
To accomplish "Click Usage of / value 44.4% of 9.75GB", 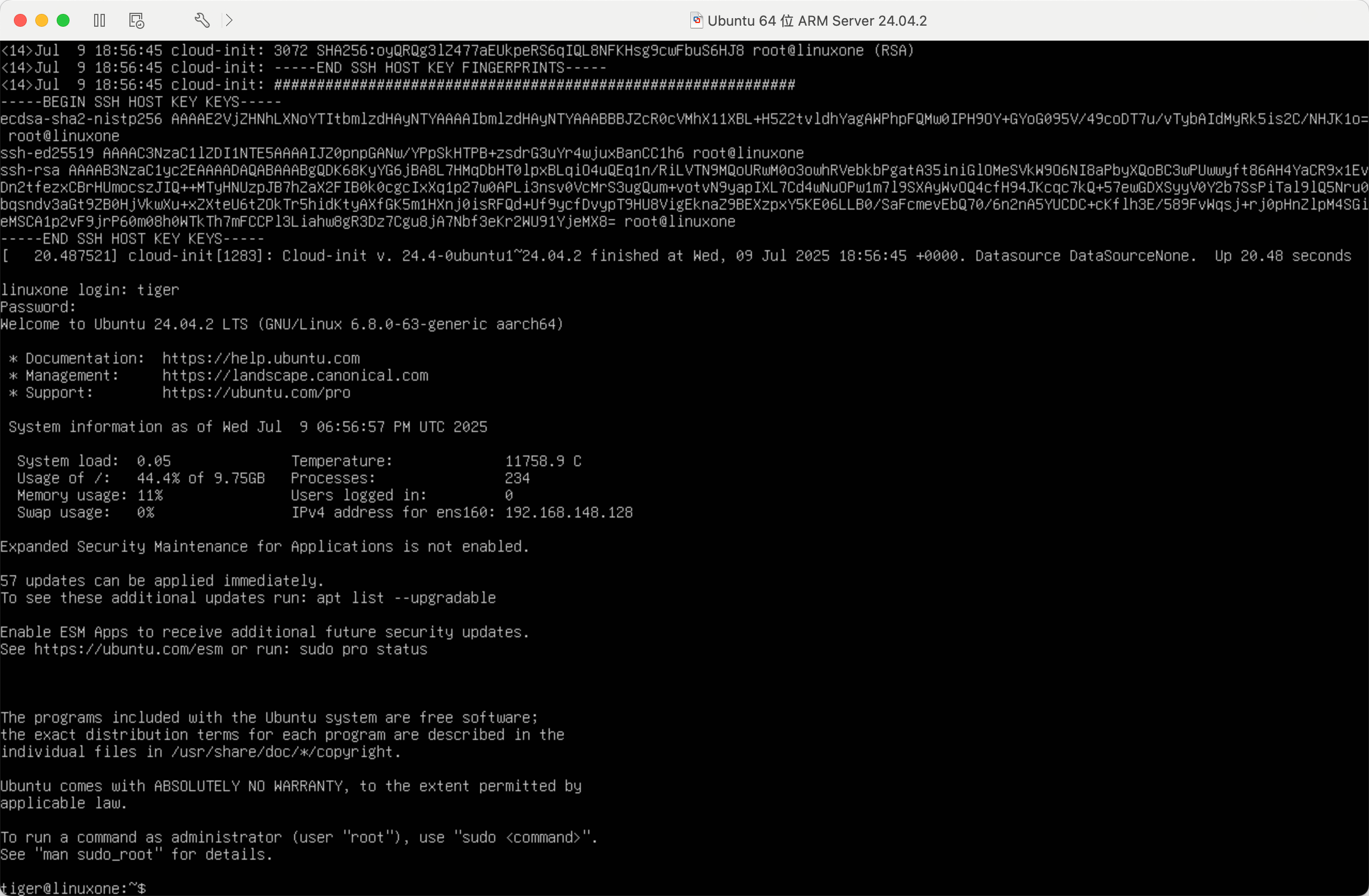I will click(201, 478).
